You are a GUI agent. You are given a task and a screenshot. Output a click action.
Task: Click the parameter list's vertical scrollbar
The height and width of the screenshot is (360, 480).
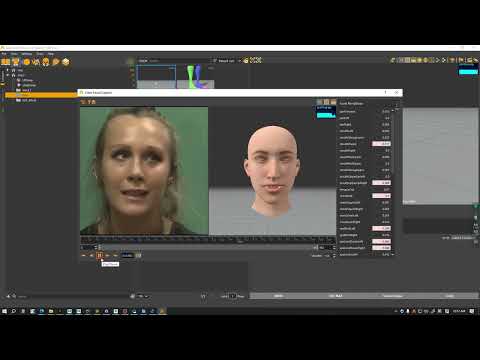pyautogui.click(x=393, y=143)
